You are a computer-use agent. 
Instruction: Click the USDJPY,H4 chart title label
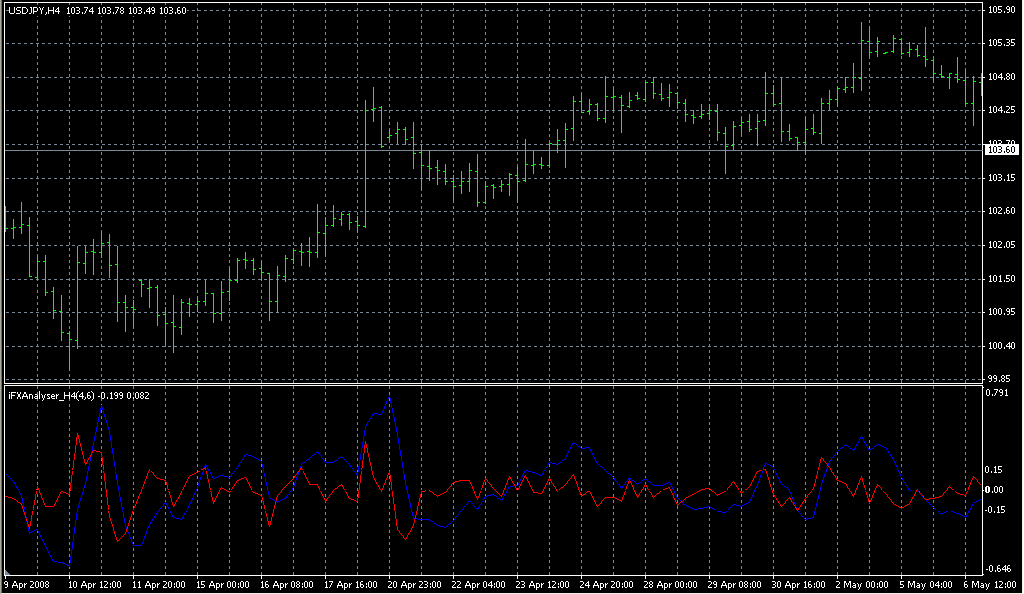[x=34, y=9]
